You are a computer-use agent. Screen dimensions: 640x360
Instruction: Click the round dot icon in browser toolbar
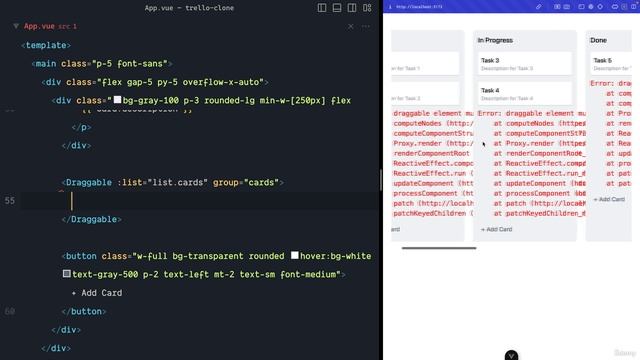pyautogui.click(x=591, y=7)
